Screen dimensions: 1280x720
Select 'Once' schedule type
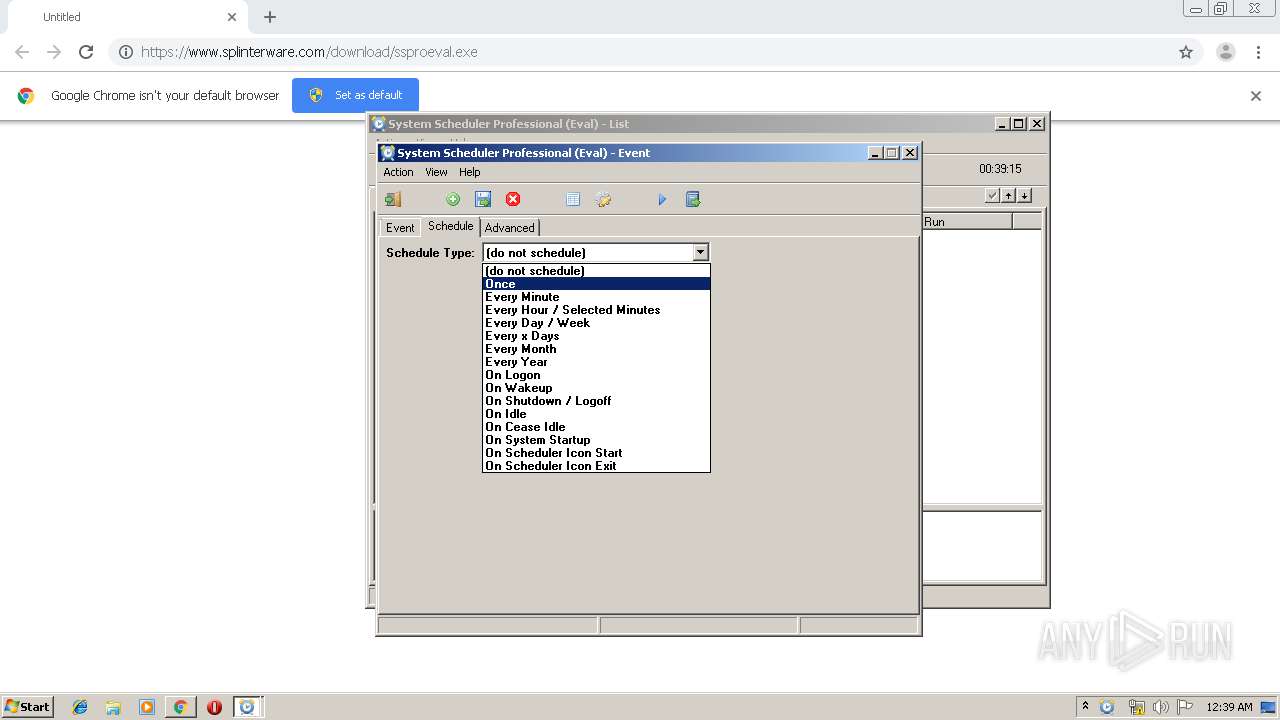click(596, 284)
